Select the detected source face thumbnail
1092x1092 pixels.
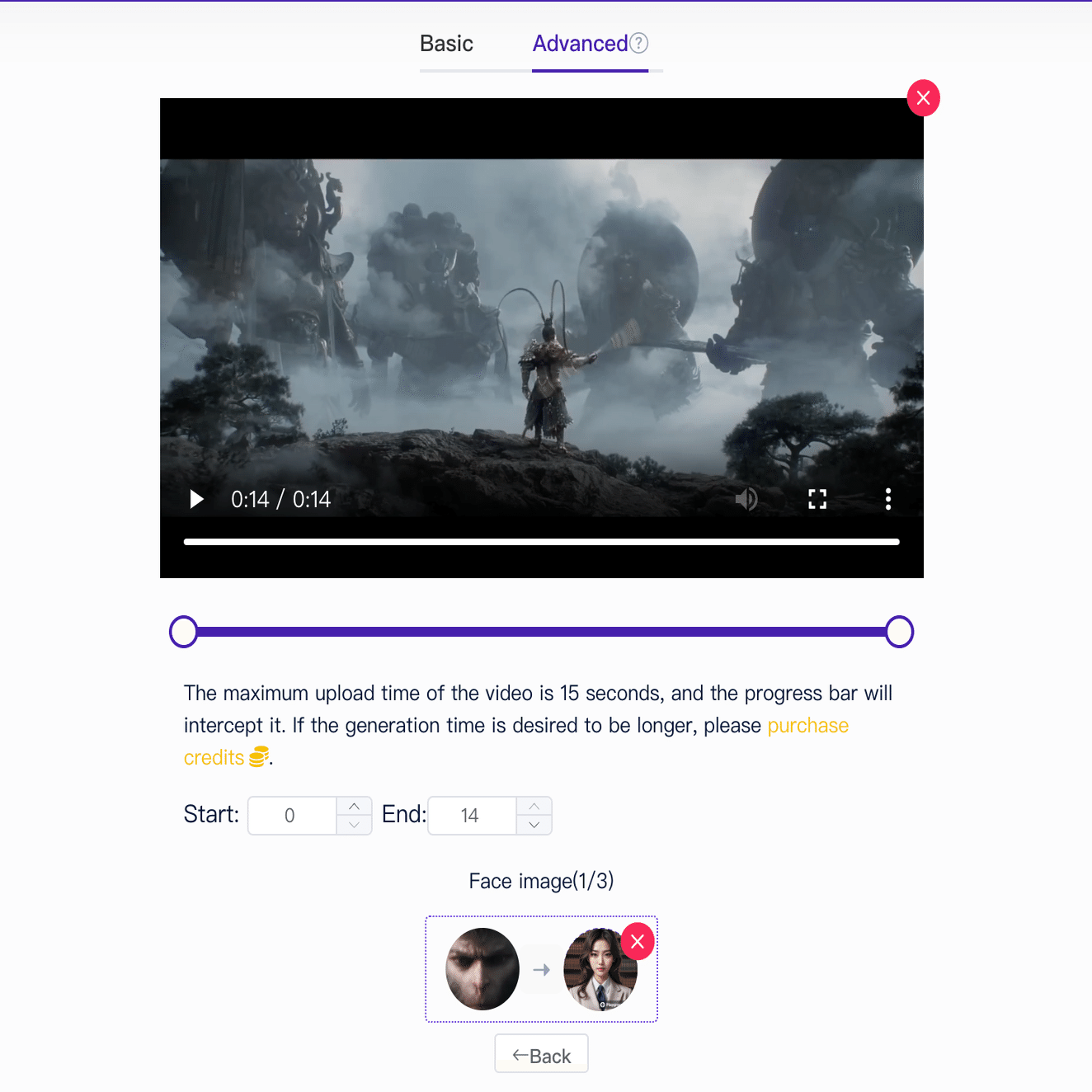click(x=482, y=969)
